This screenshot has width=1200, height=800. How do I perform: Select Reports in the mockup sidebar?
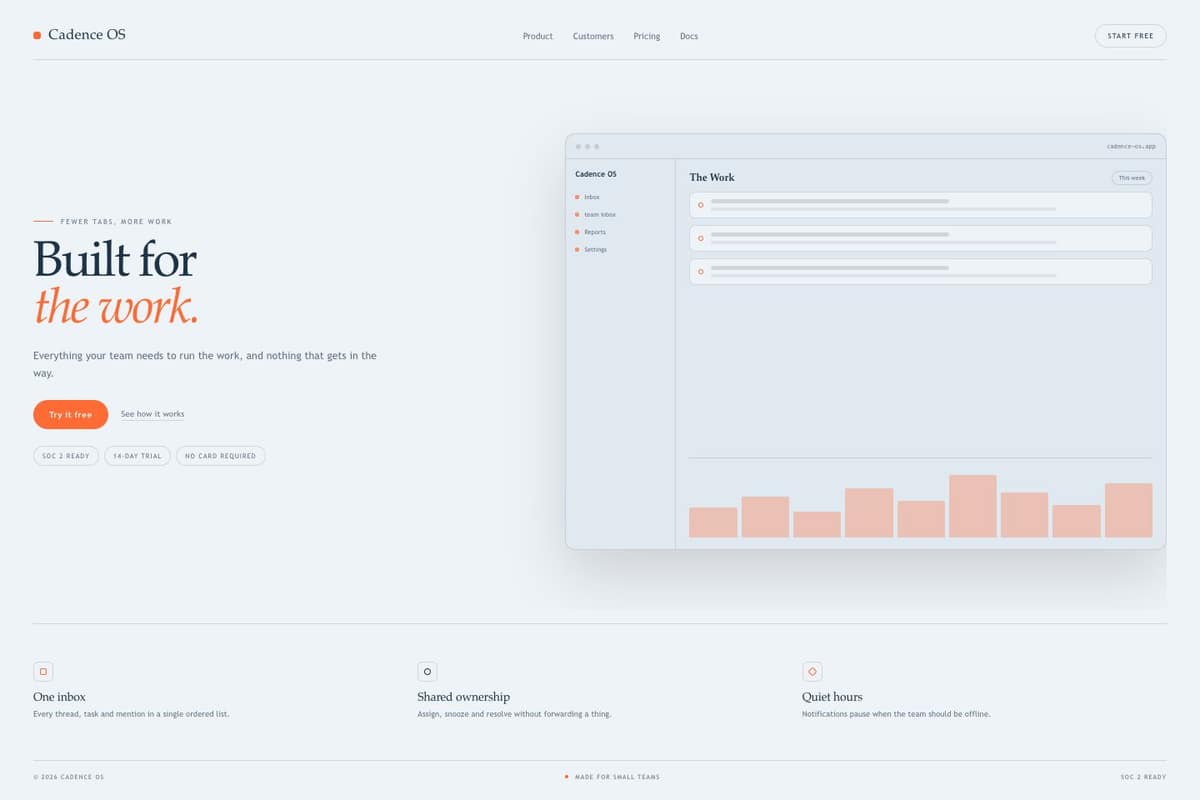pyautogui.click(x=595, y=232)
